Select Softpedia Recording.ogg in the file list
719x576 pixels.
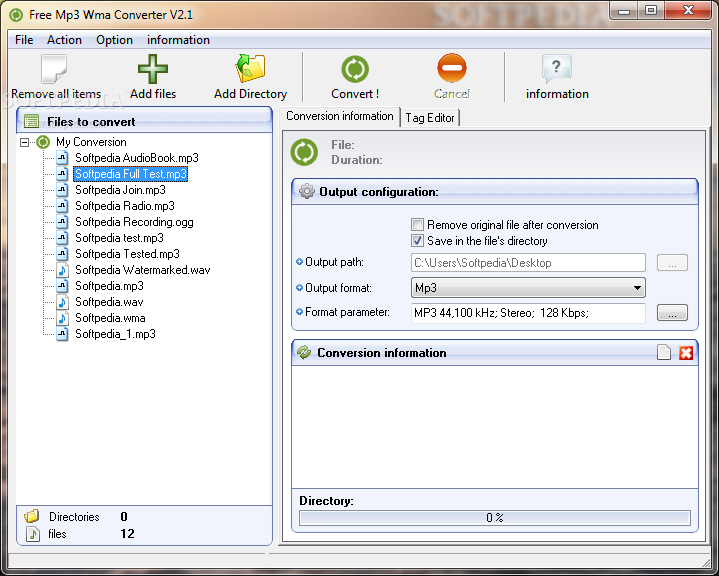[x=120, y=222]
